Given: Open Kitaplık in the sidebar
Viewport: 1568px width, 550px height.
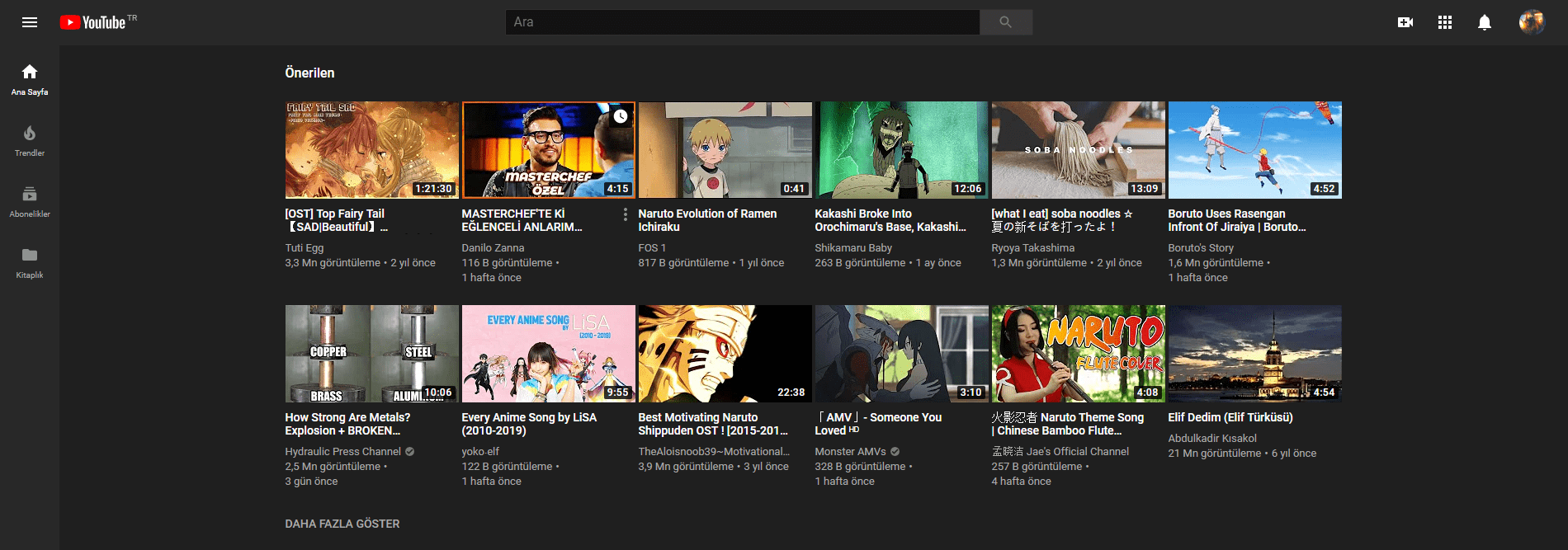Looking at the screenshot, I should coord(30,263).
